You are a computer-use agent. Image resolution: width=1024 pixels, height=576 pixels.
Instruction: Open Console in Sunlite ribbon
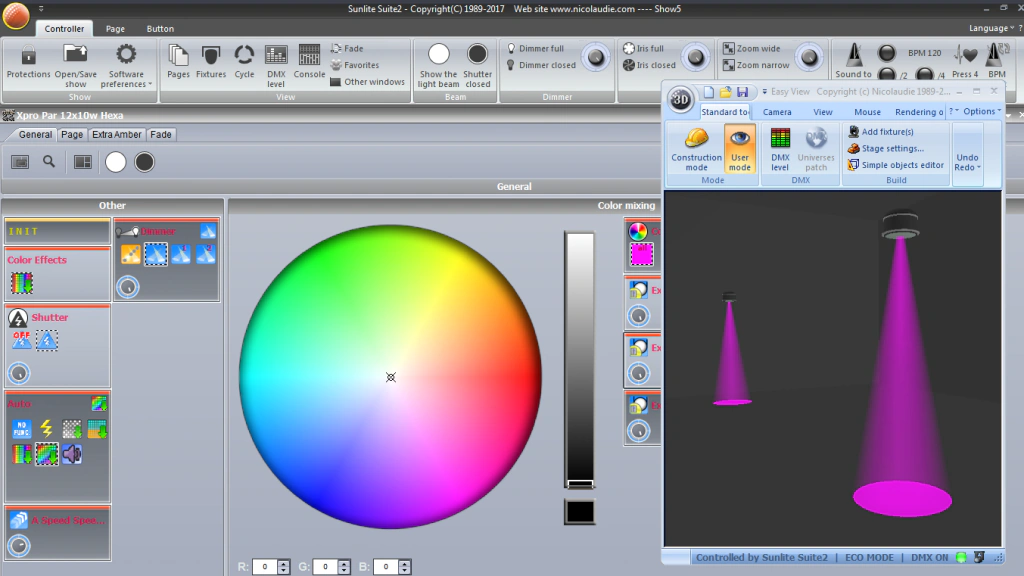(309, 61)
